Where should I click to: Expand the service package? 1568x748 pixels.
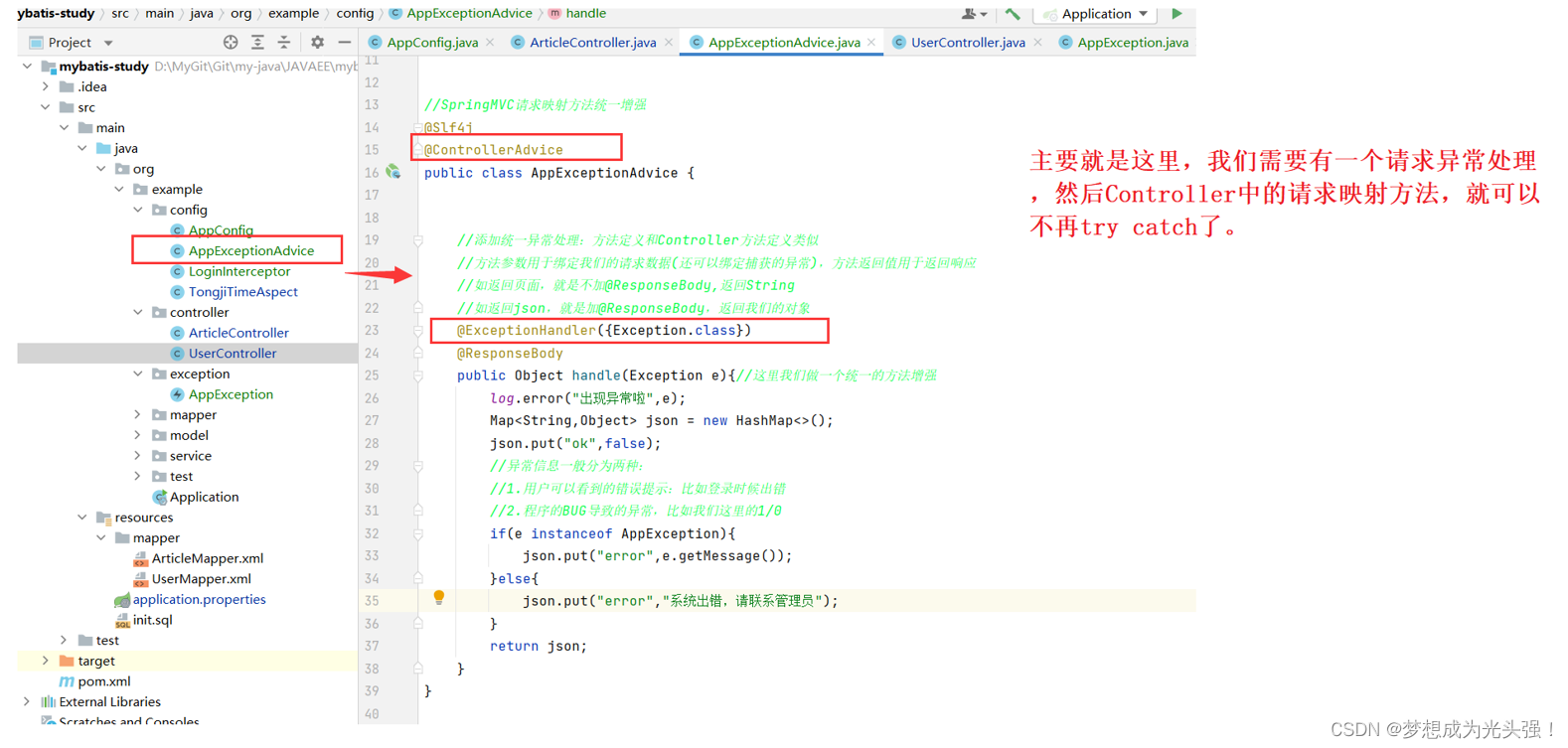(x=138, y=456)
